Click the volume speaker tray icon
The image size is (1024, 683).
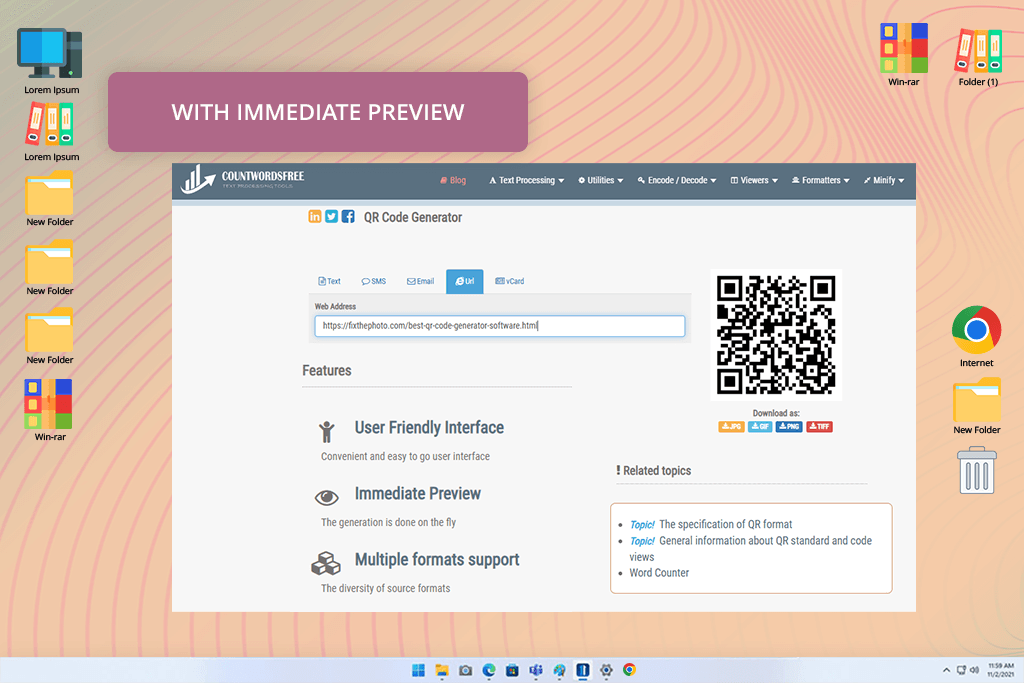coord(974,670)
